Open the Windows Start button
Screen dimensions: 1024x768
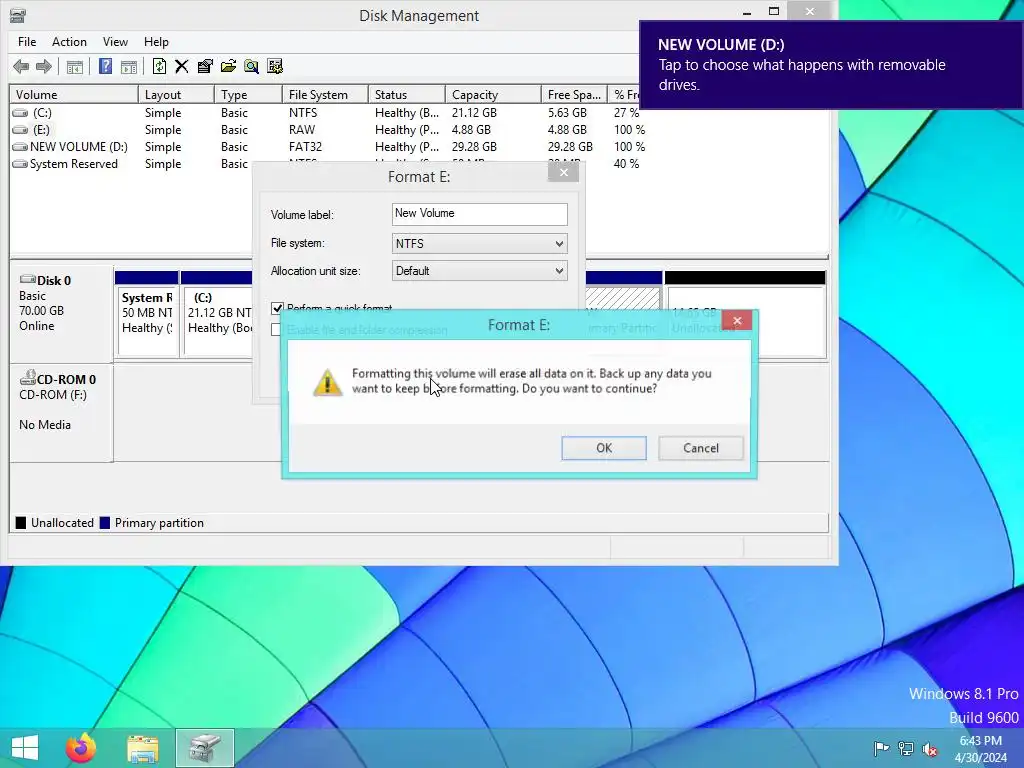pyautogui.click(x=25, y=748)
